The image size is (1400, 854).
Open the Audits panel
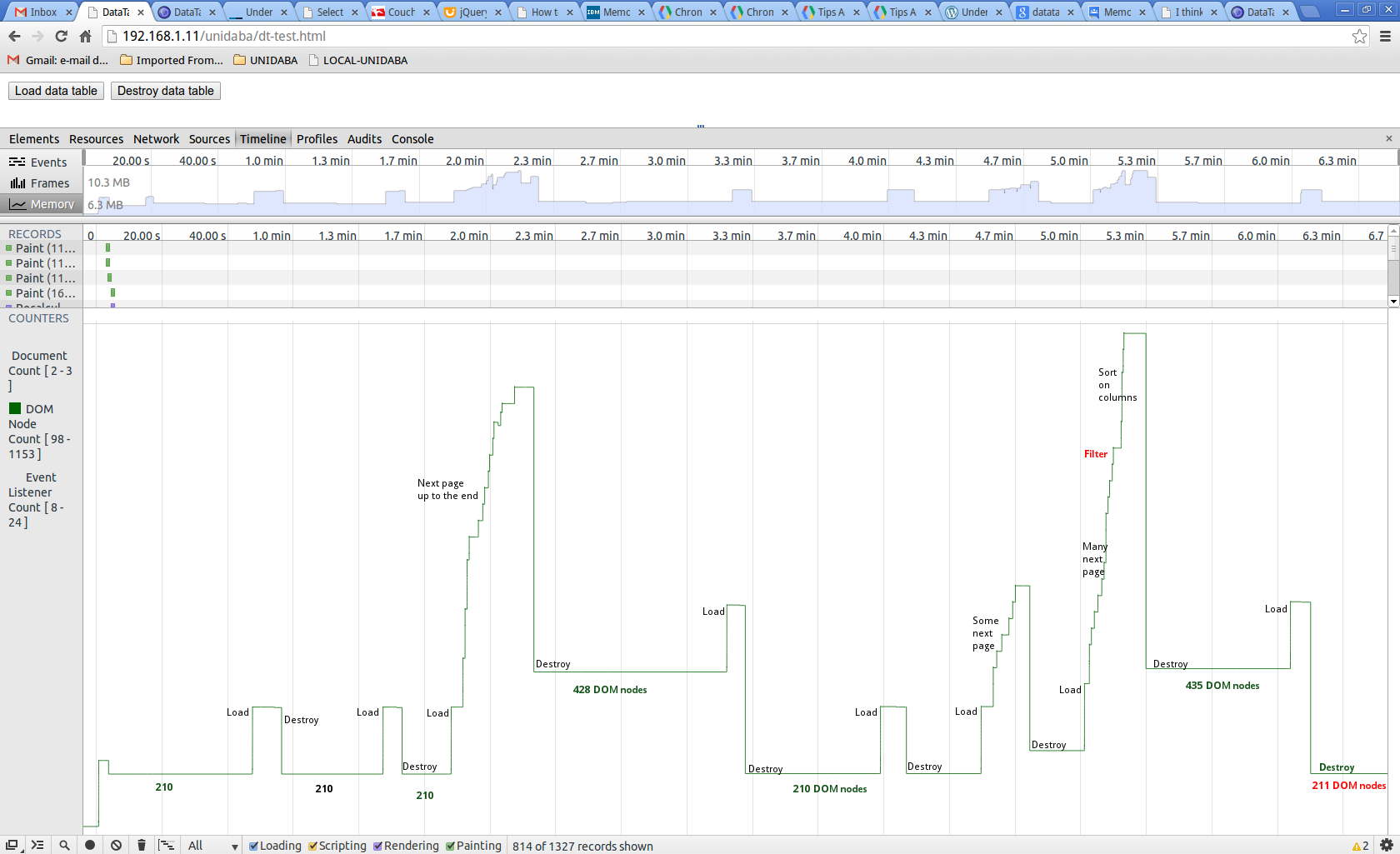364,139
